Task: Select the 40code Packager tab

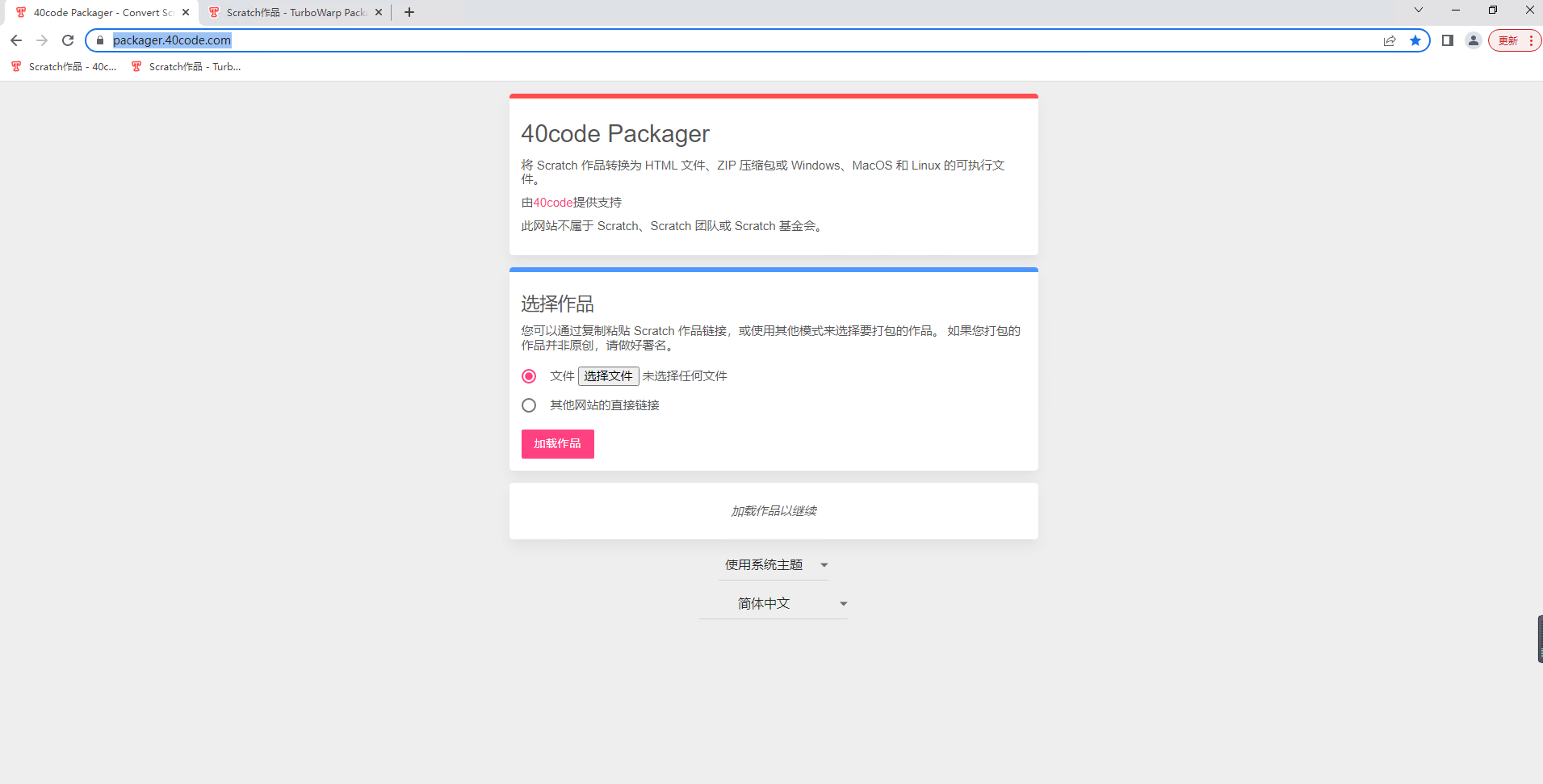Action: coord(103,12)
